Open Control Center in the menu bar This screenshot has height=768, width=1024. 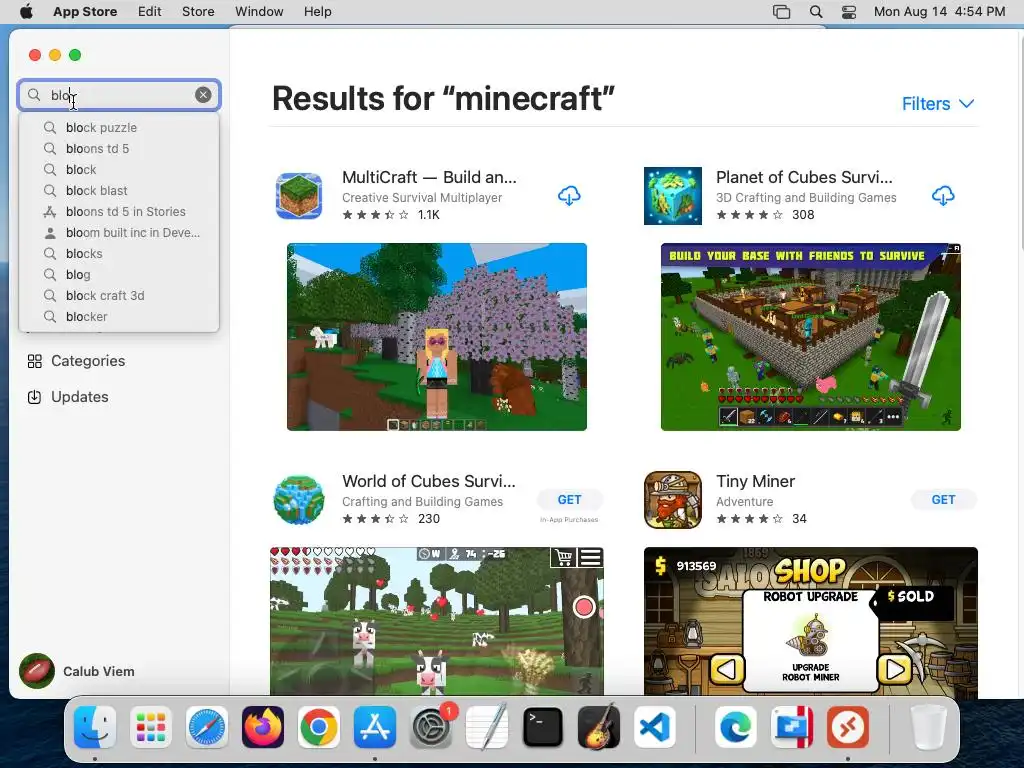point(848,11)
